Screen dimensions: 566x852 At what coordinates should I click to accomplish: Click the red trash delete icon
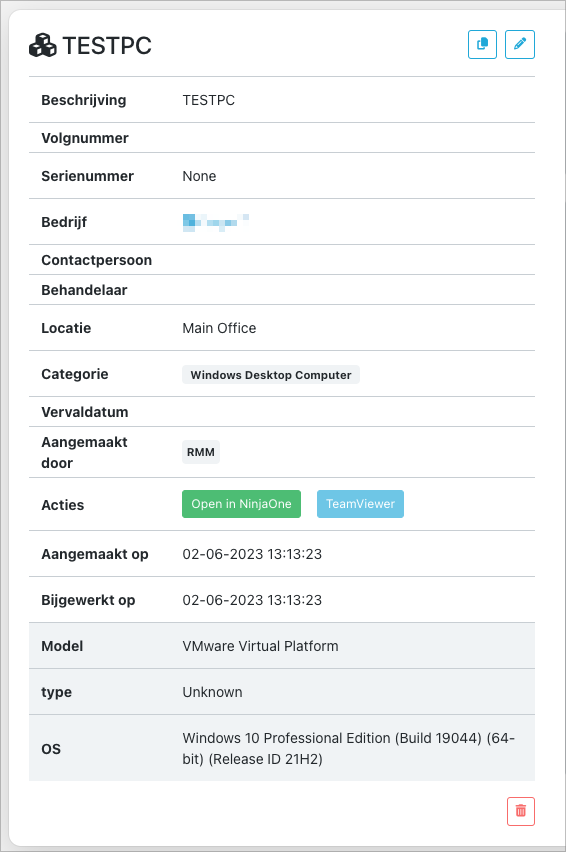tap(521, 811)
